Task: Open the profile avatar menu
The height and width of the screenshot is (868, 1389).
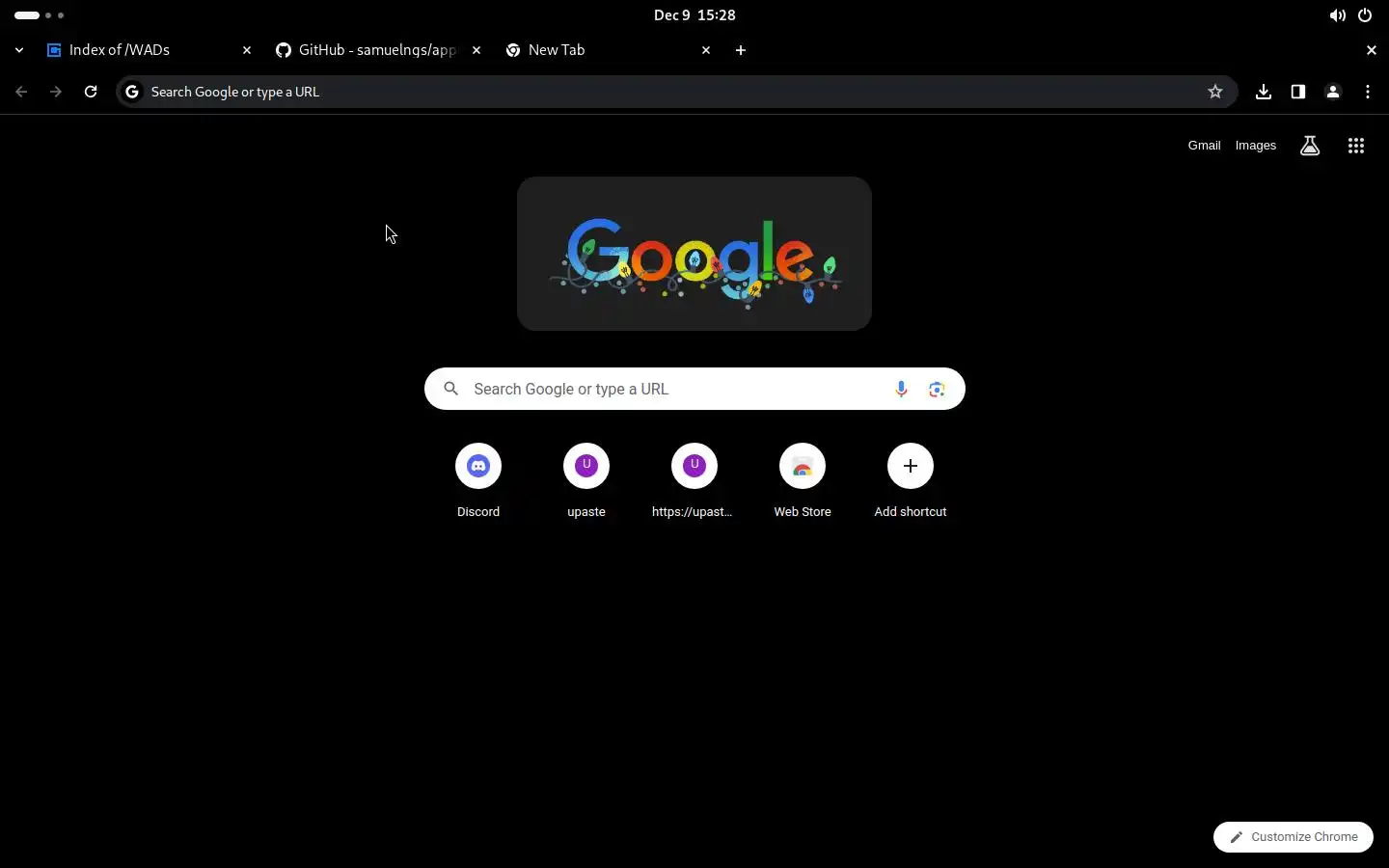Action: pyautogui.click(x=1333, y=92)
